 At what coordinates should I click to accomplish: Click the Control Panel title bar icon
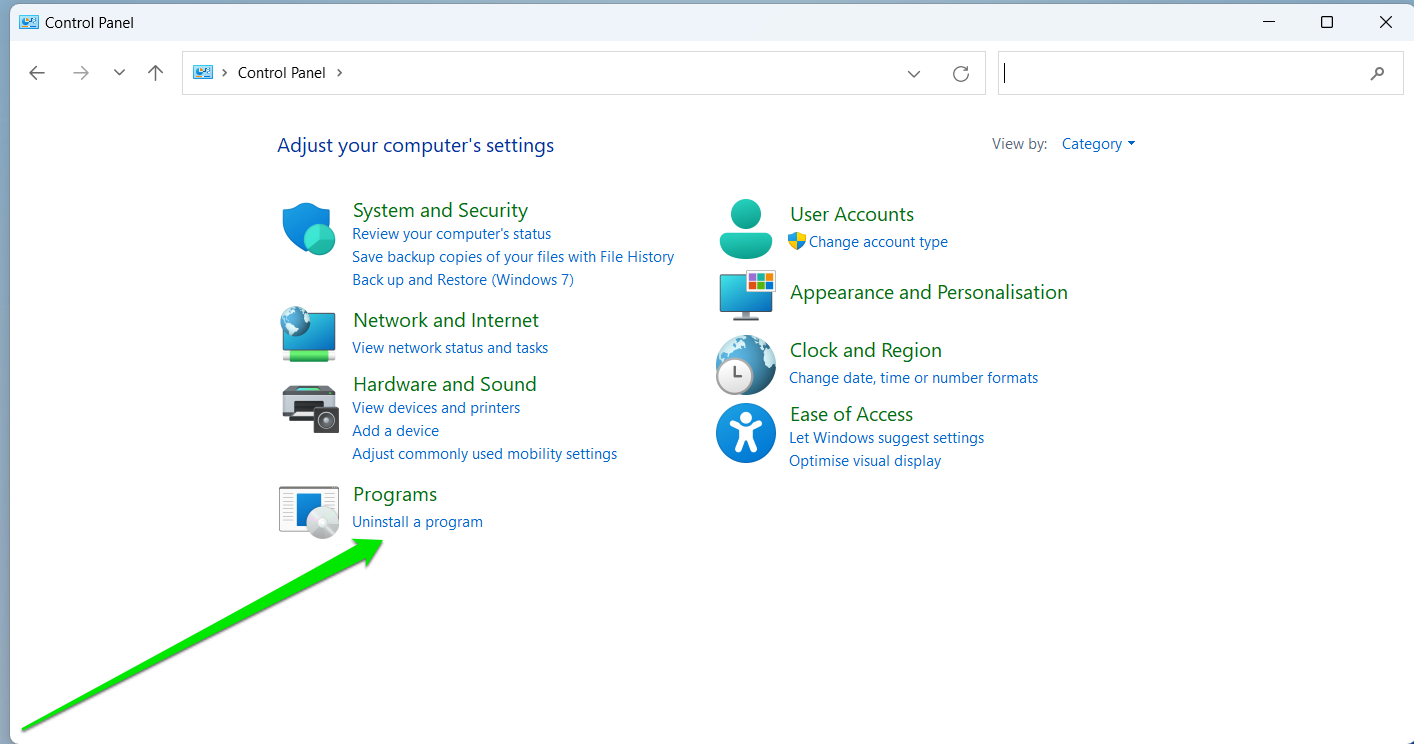tap(29, 22)
